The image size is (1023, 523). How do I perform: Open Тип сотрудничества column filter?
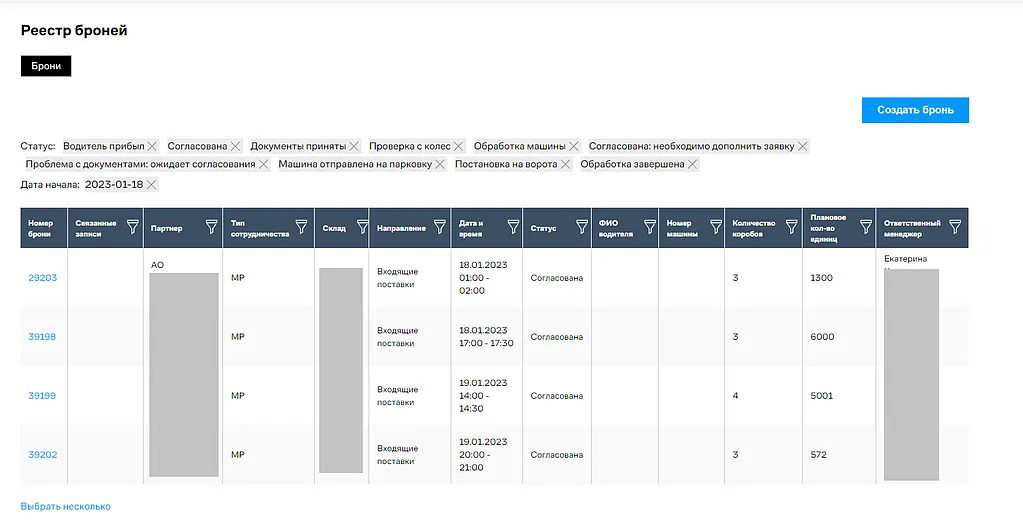pos(301,228)
